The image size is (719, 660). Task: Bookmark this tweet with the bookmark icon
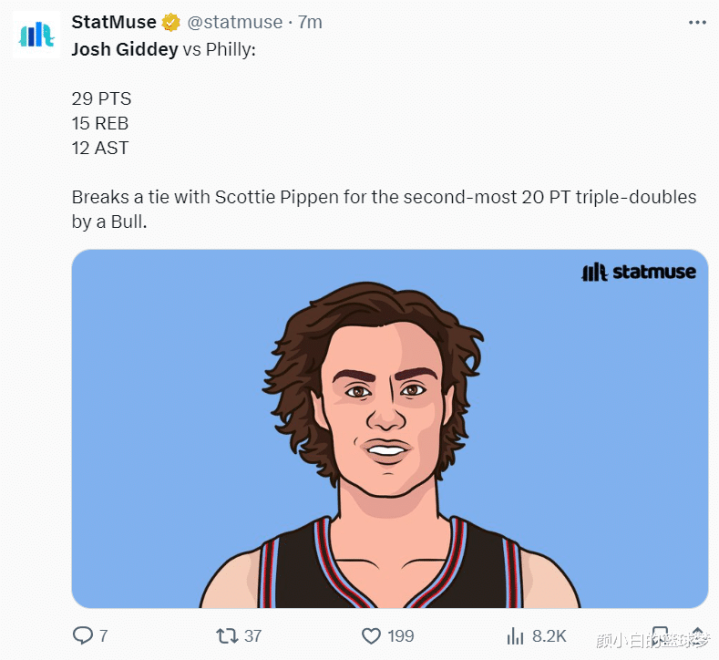[660, 636]
